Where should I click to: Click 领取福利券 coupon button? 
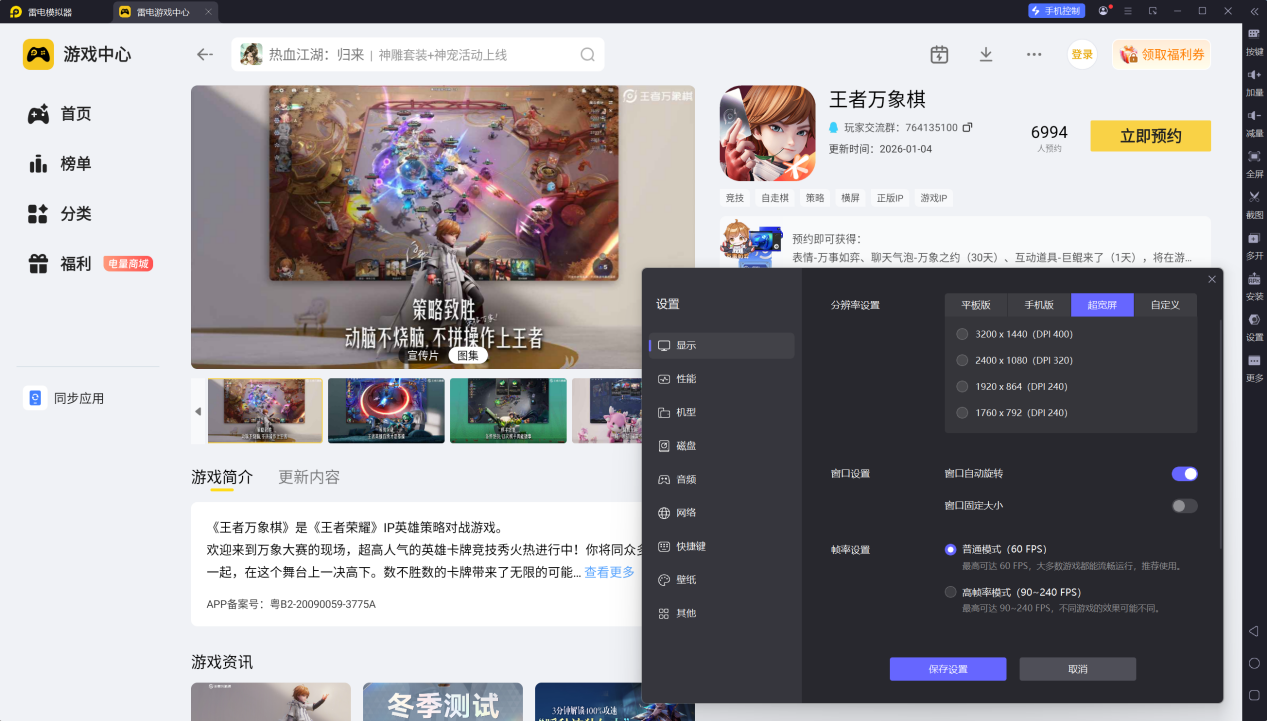[x=1161, y=54]
